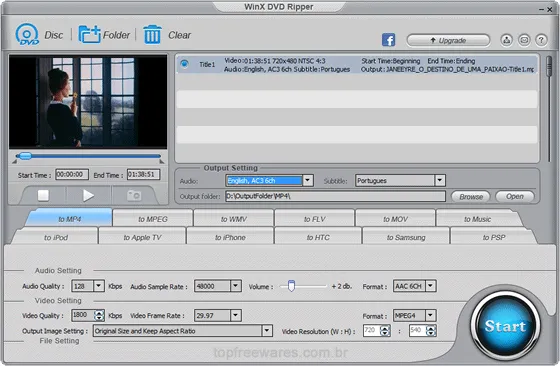The image size is (560, 366).
Task: Click the Start Time input field
Action: pos(72,175)
